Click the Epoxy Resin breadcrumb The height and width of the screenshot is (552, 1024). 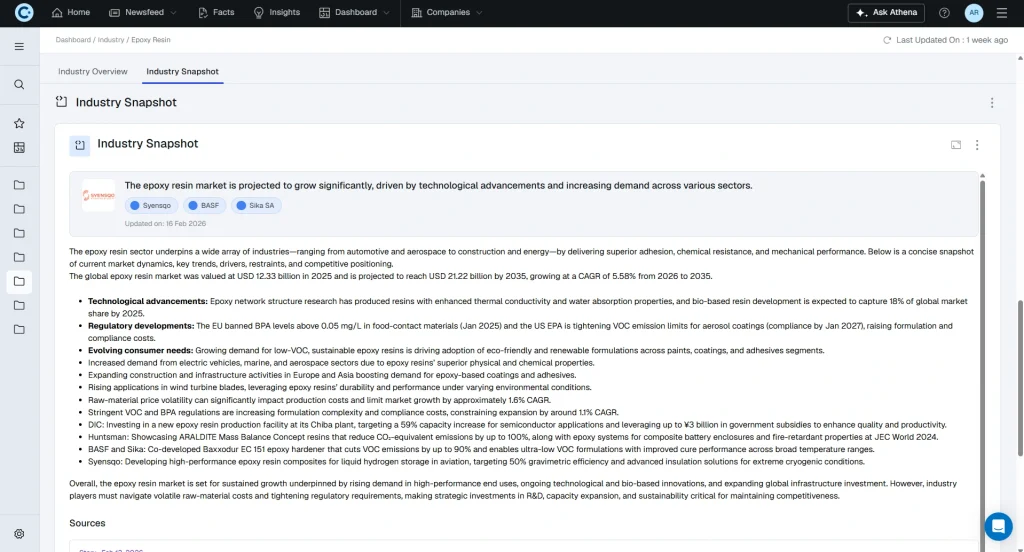(151, 40)
